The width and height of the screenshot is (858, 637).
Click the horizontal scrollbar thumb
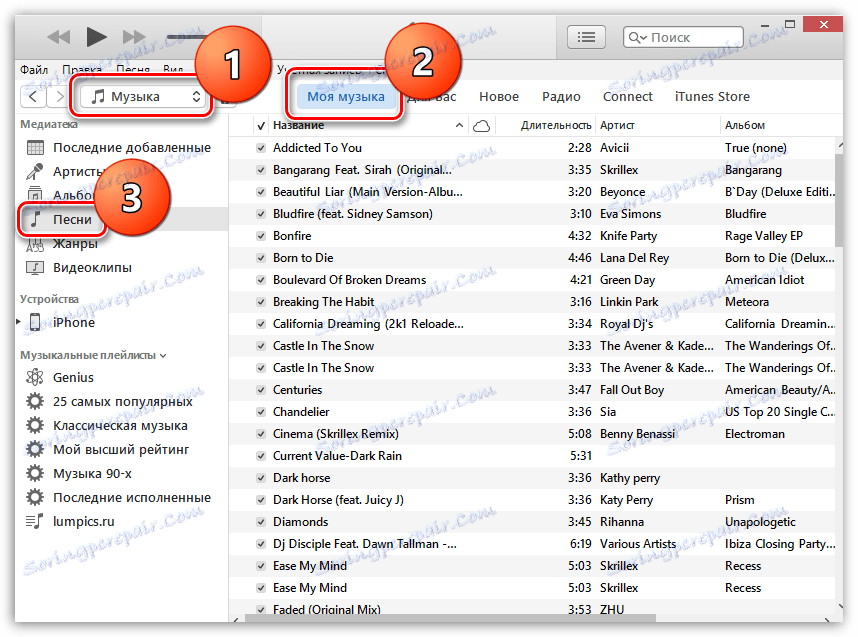(450, 618)
